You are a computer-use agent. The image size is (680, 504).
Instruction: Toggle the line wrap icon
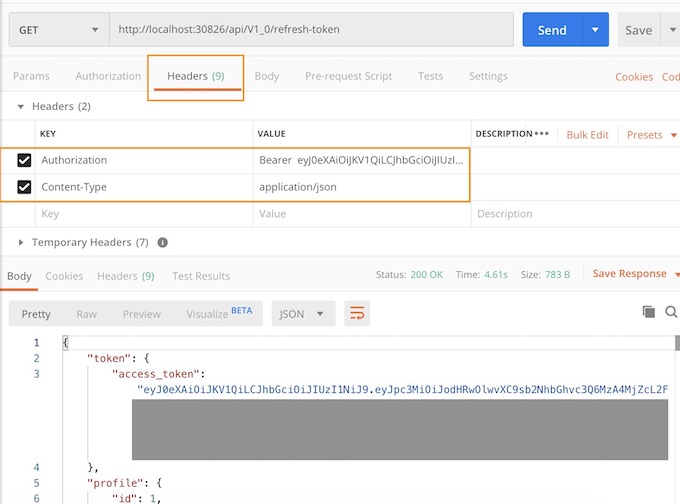[357, 313]
